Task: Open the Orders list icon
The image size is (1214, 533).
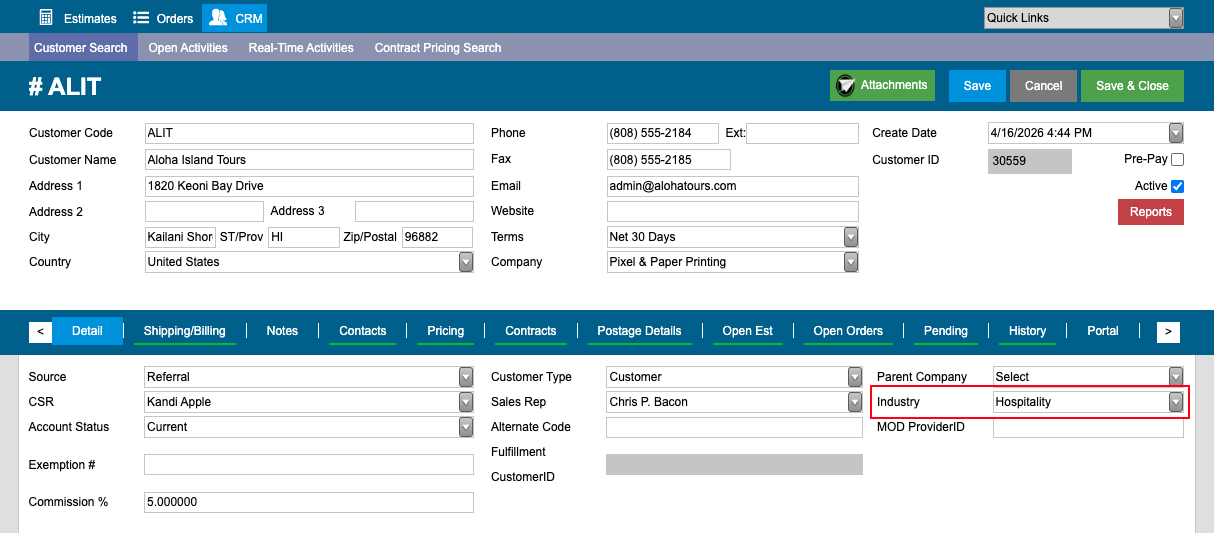Action: 141,18
